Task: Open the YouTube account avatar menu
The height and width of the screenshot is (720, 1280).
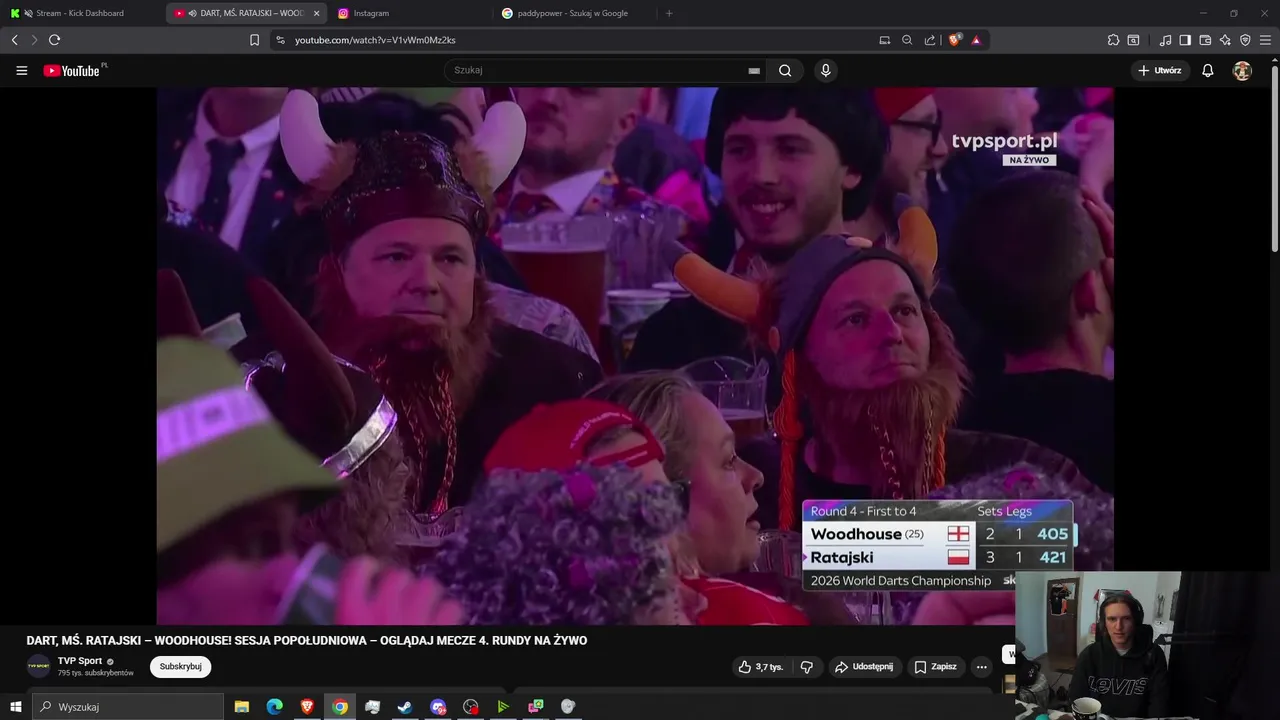Action: tap(1242, 71)
